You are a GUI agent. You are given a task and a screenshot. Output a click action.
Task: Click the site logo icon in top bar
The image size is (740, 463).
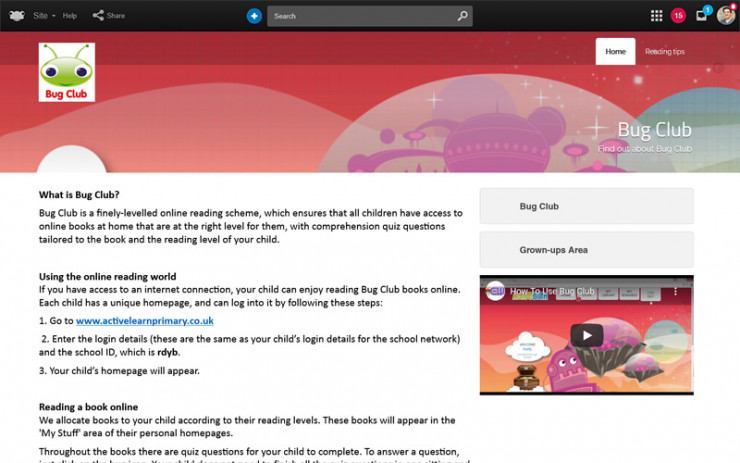(17, 16)
